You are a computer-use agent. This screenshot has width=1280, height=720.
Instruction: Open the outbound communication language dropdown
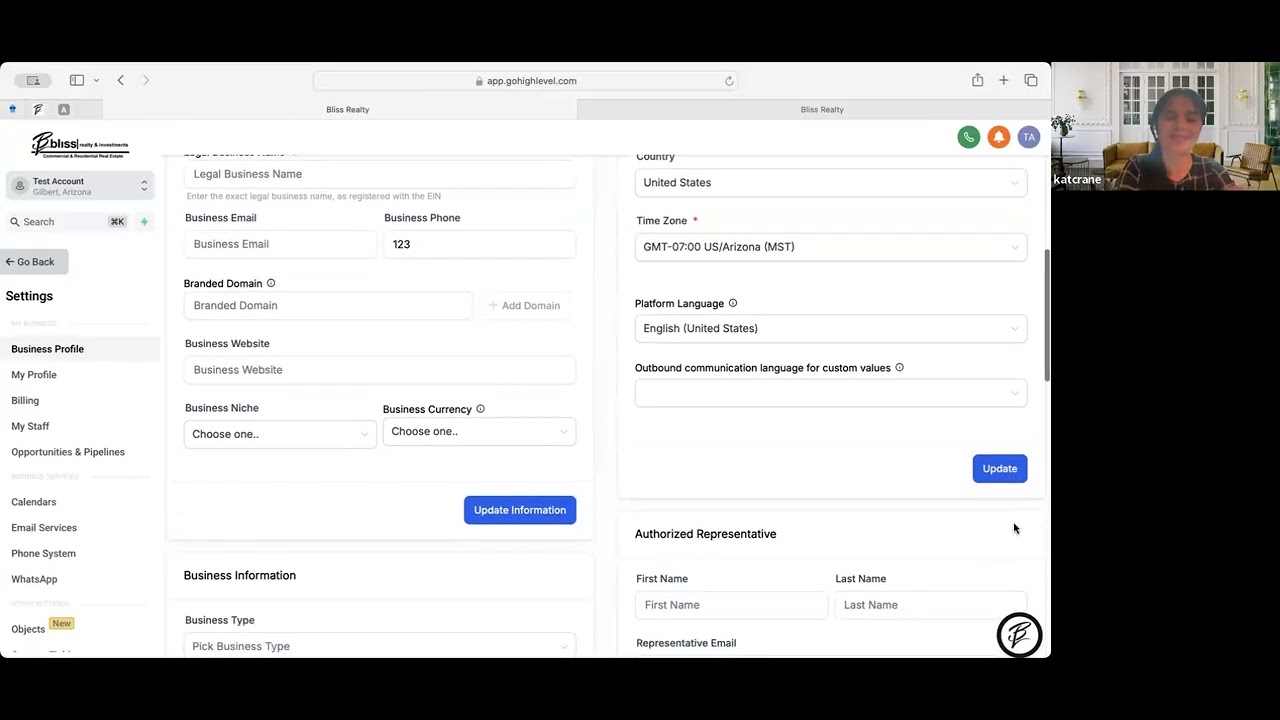831,393
